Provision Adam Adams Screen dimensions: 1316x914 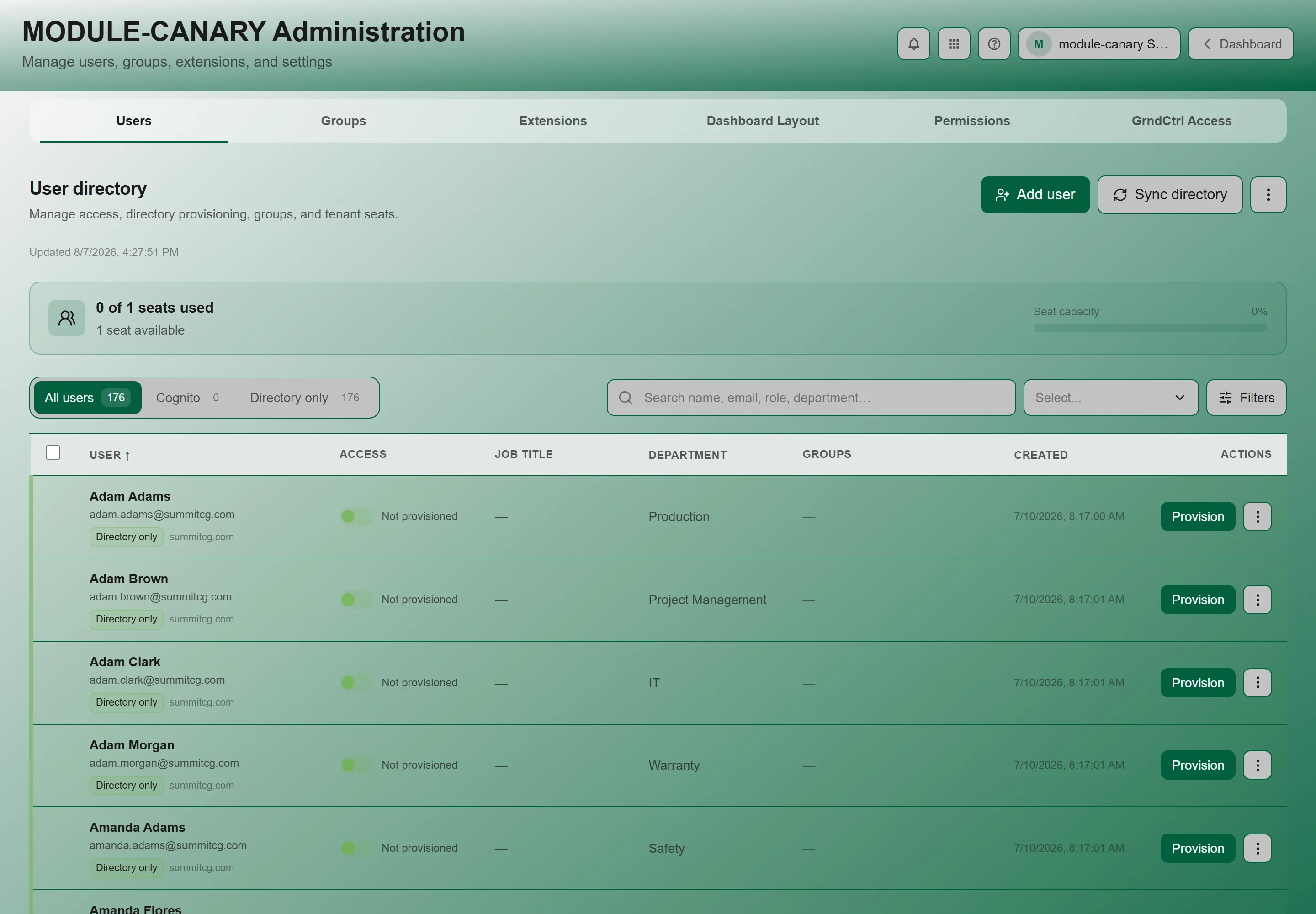[x=1198, y=516]
